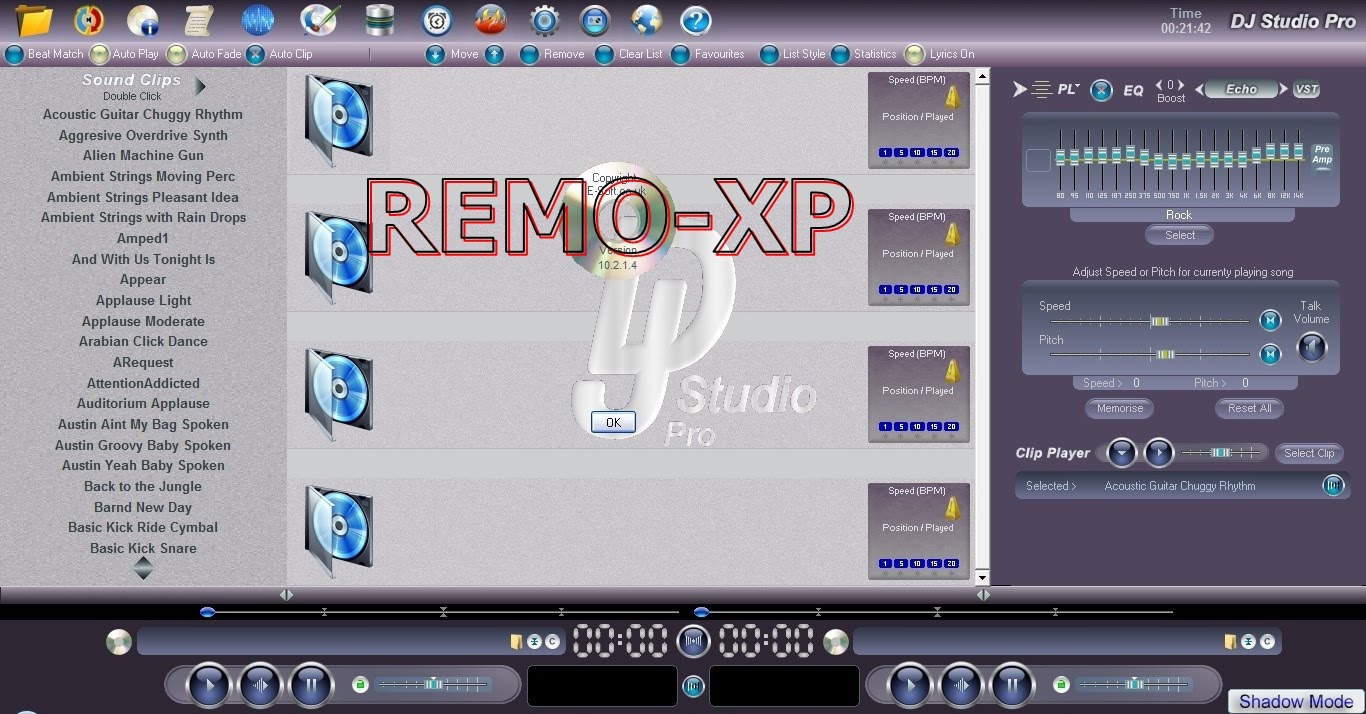1366x714 pixels.
Task: Open the CD with paintbrush icon
Action: pyautogui.click(x=321, y=19)
